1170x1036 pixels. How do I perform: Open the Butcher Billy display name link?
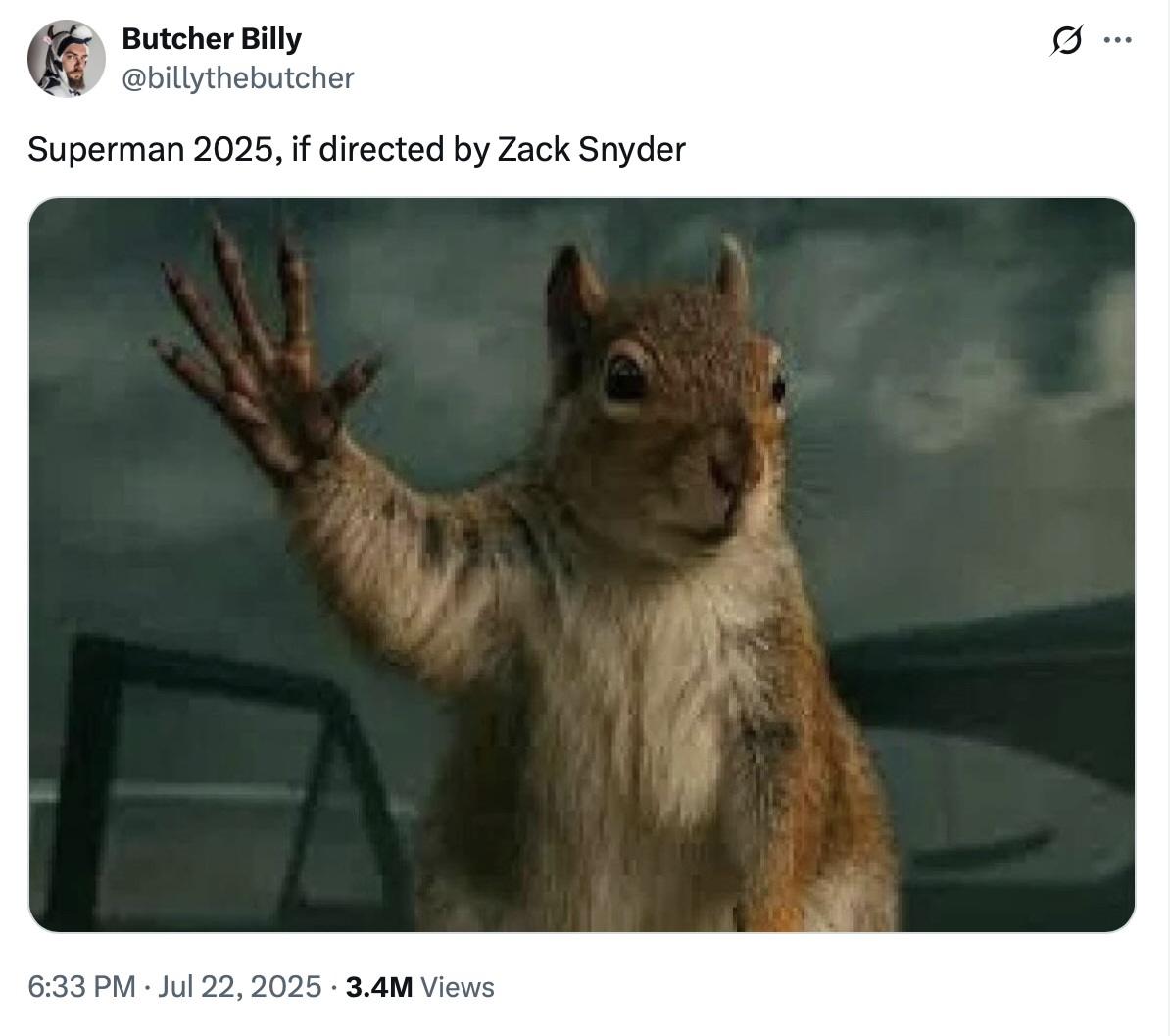pyautogui.click(x=212, y=39)
